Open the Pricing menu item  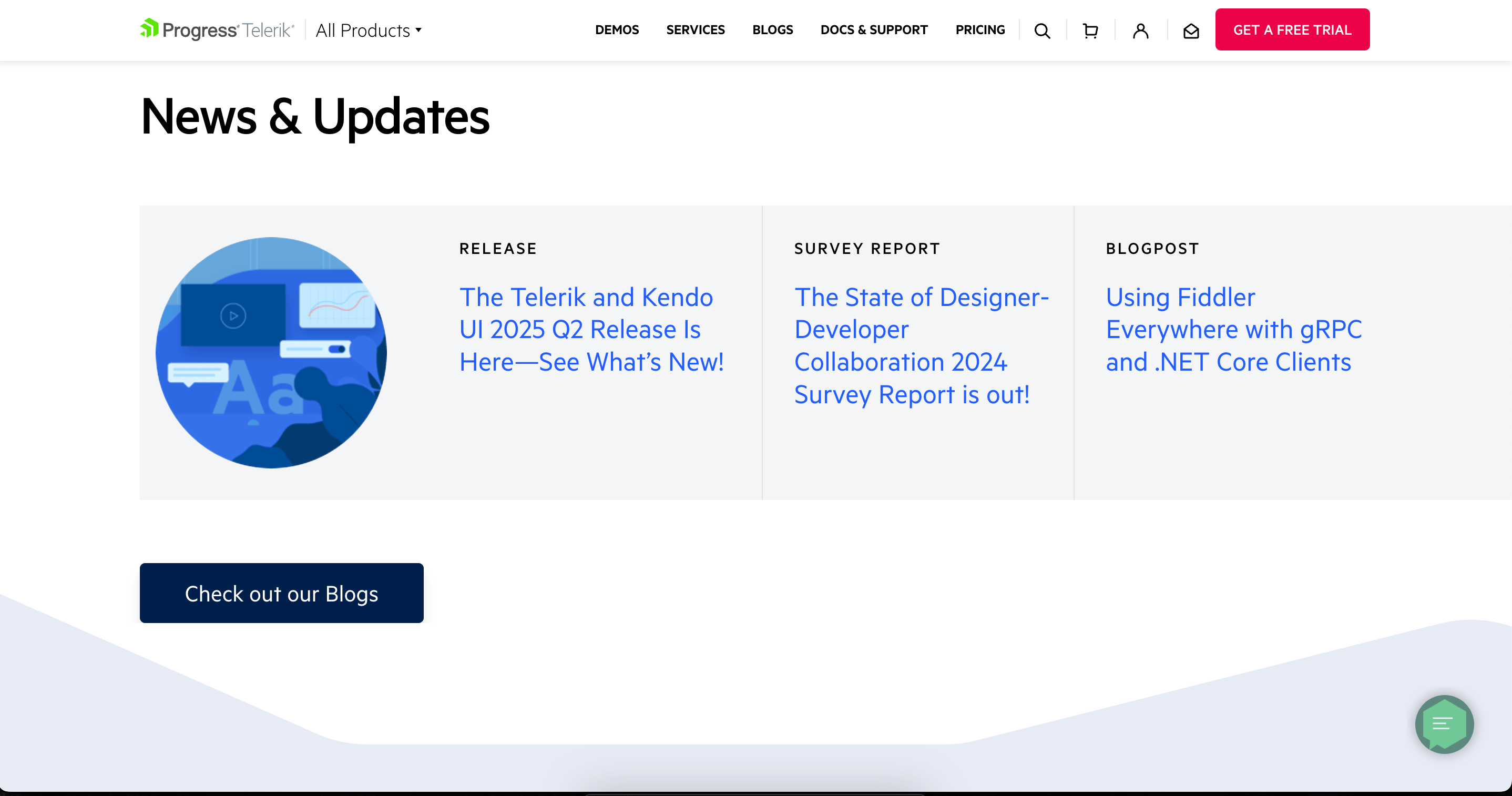pyautogui.click(x=980, y=30)
